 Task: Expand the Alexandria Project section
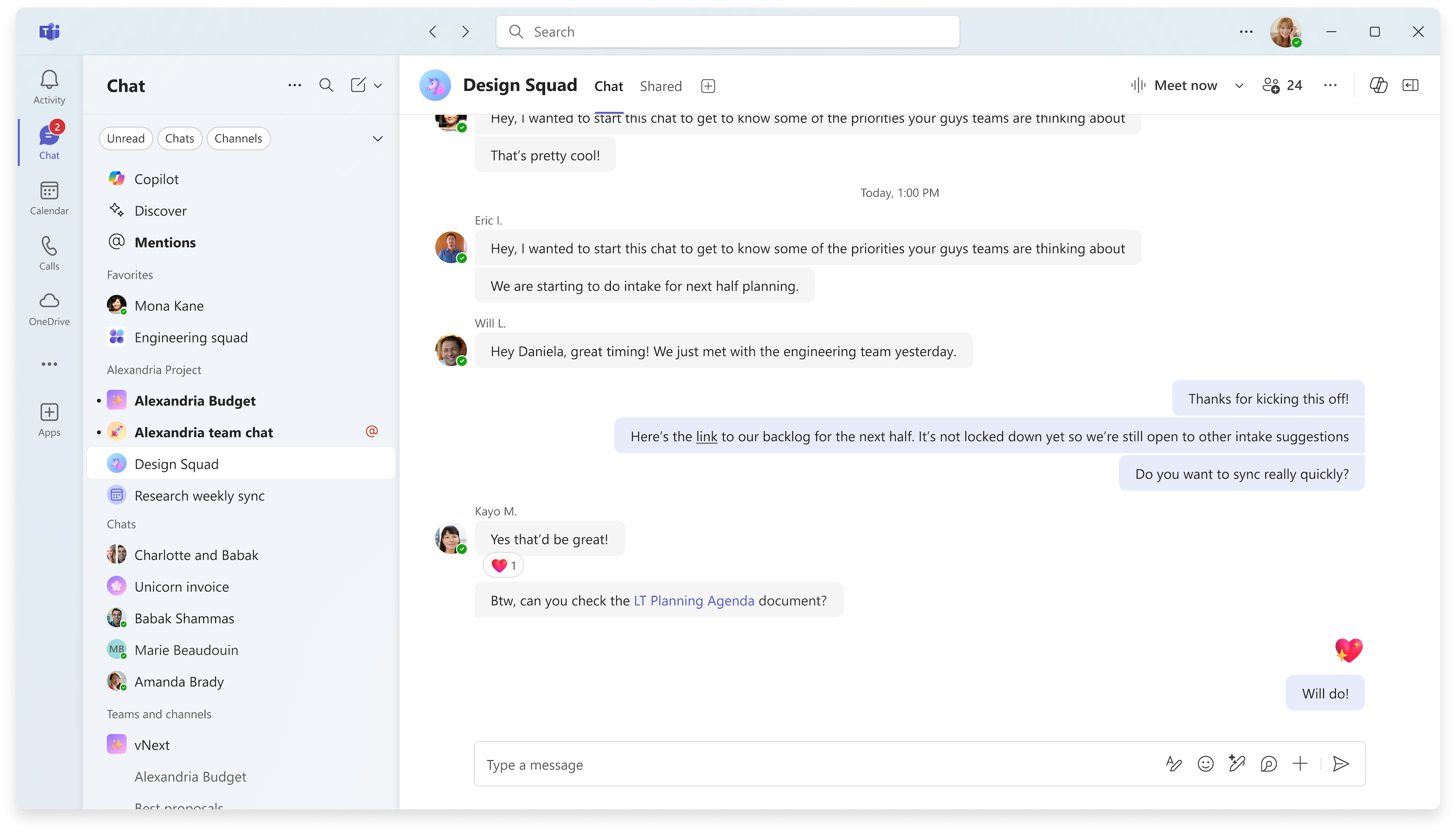tap(154, 369)
